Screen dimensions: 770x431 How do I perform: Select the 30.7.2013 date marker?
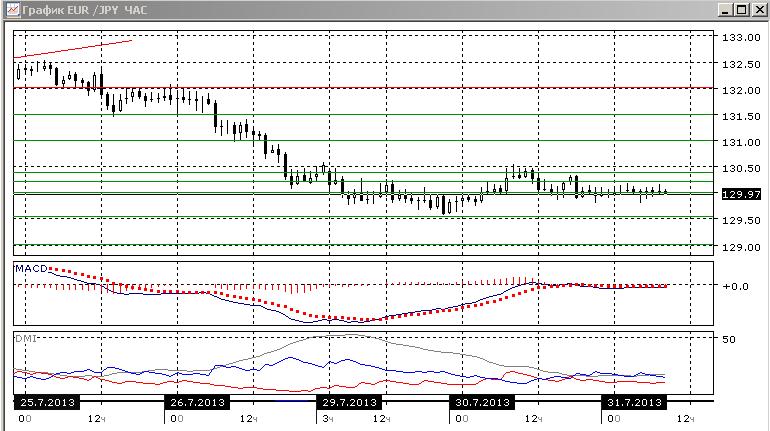(482, 403)
